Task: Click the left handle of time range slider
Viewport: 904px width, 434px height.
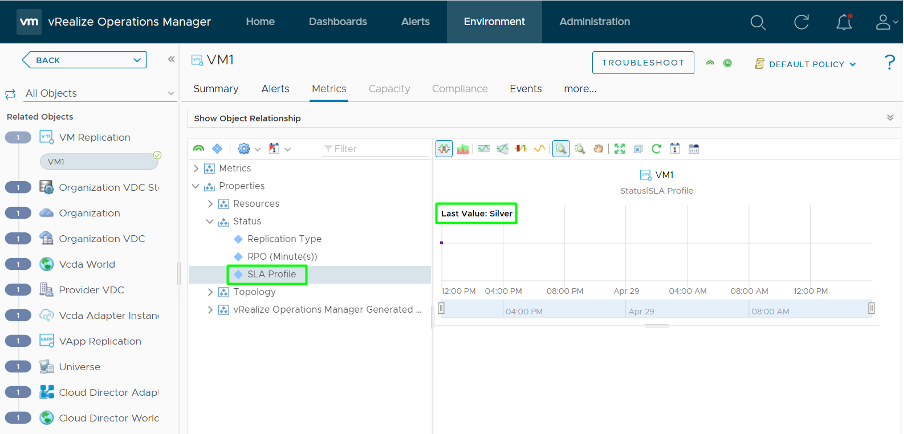Action: [441, 309]
